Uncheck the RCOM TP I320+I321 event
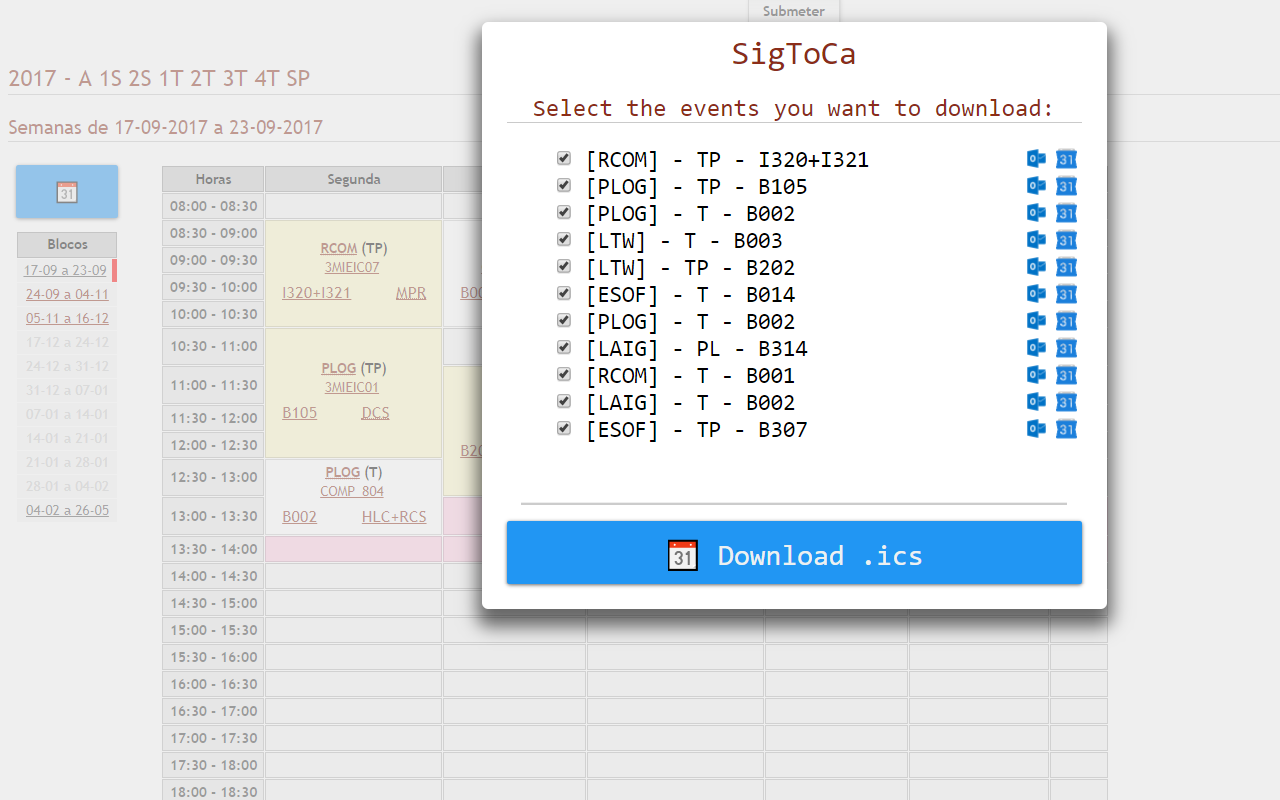 563,157
